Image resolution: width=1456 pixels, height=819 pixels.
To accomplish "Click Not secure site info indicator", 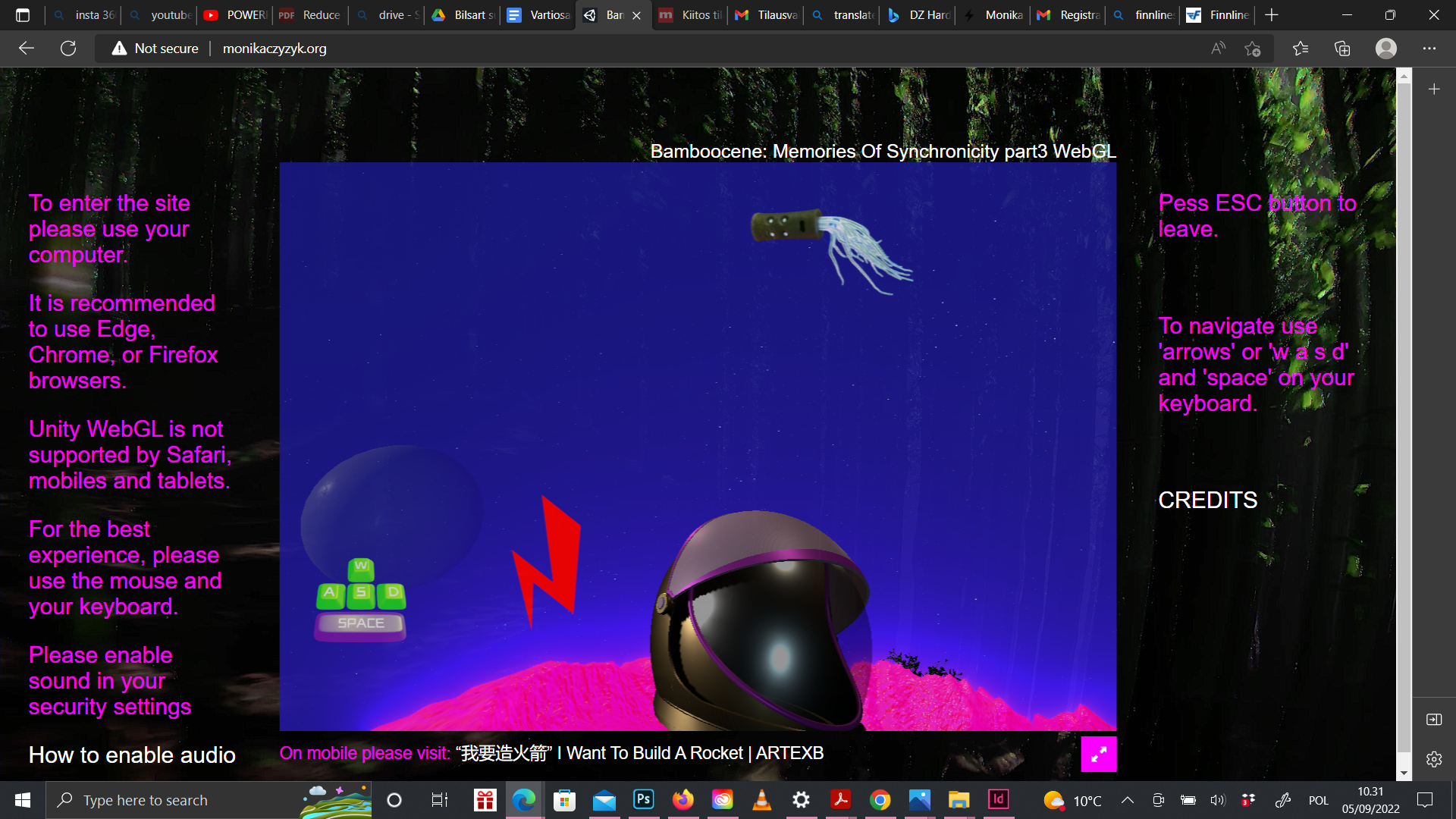I will (x=155, y=49).
